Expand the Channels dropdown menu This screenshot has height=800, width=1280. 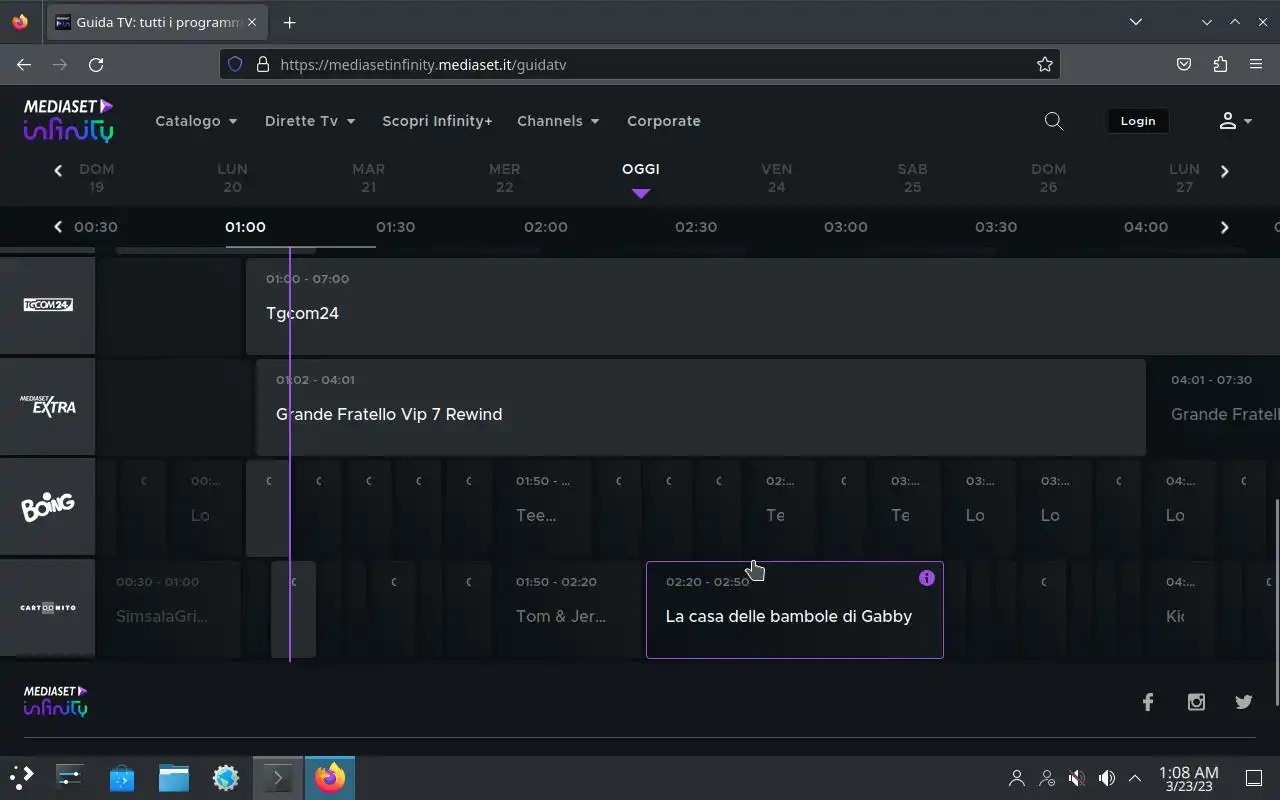tap(558, 121)
